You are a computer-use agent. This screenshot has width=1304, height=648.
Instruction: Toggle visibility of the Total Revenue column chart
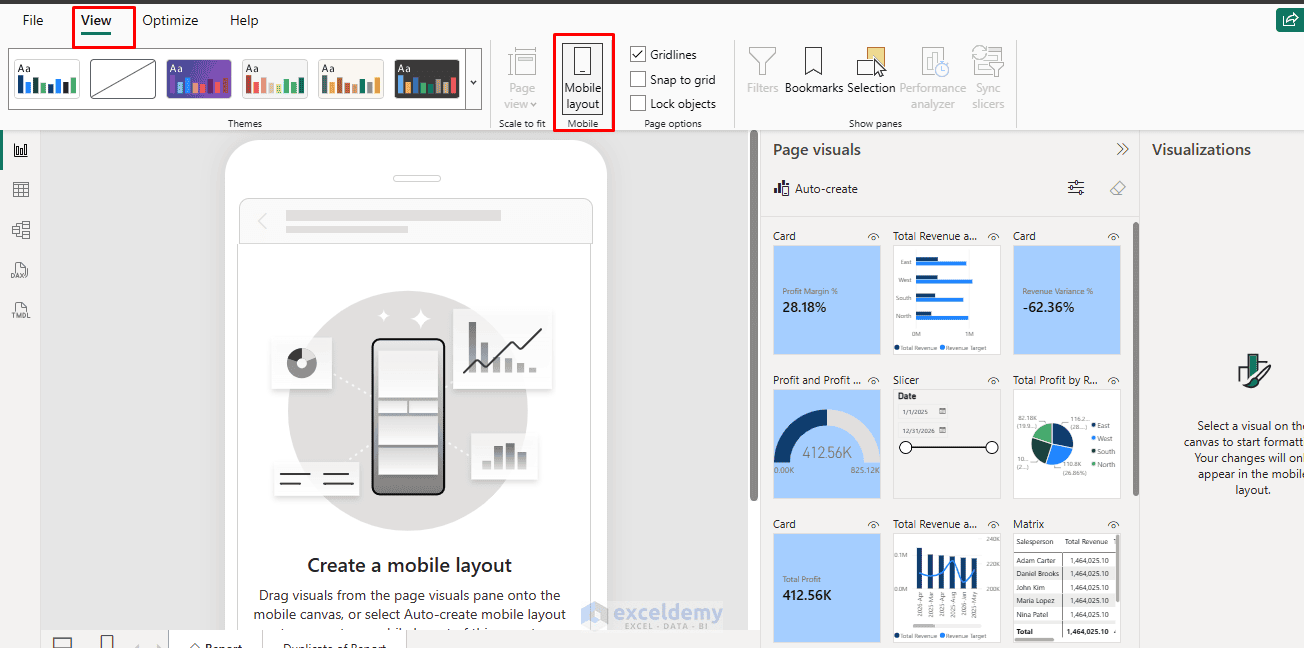(x=993, y=525)
